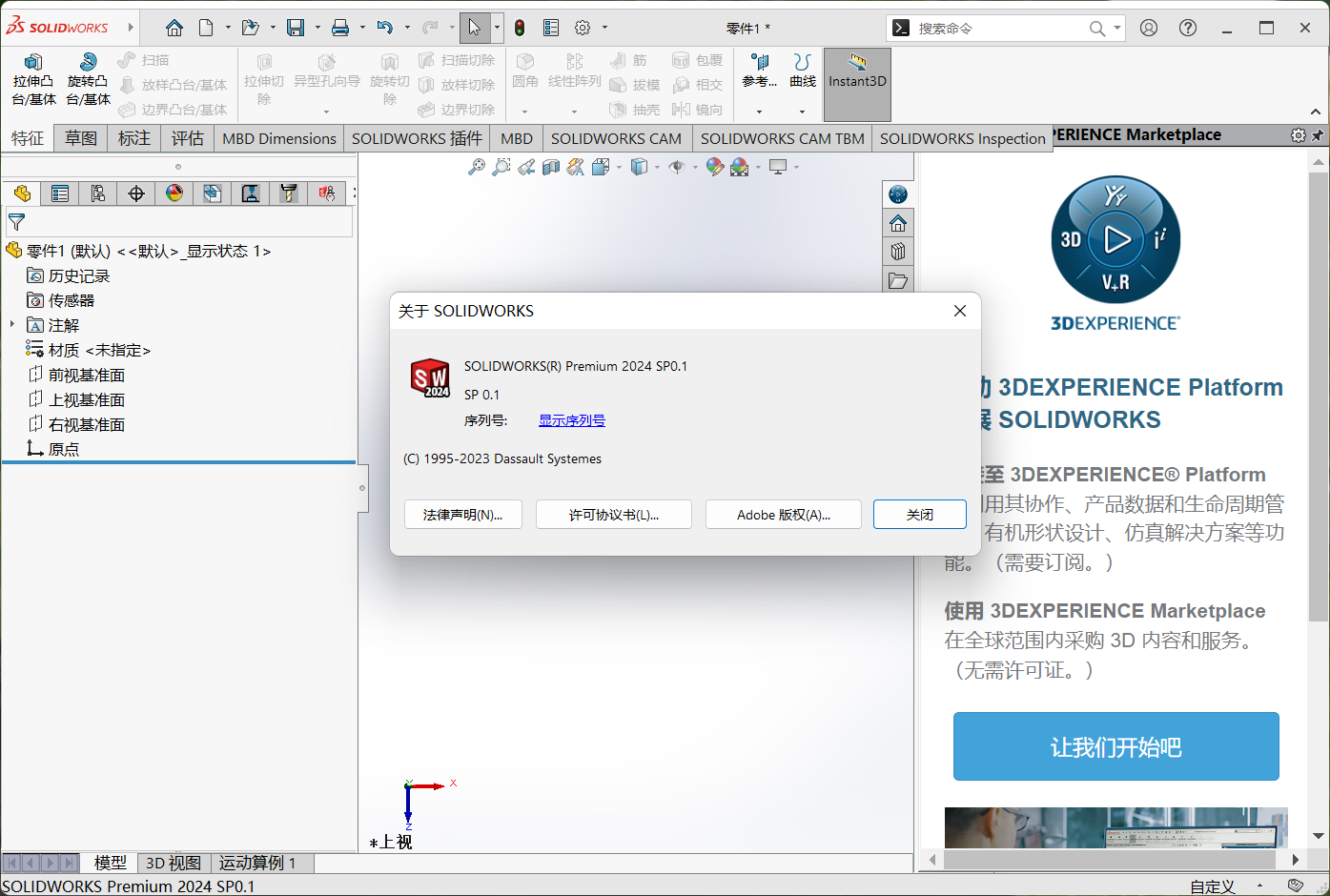This screenshot has height=896, width=1330.
Task: Click 显示序列号 link
Action: click(x=572, y=420)
